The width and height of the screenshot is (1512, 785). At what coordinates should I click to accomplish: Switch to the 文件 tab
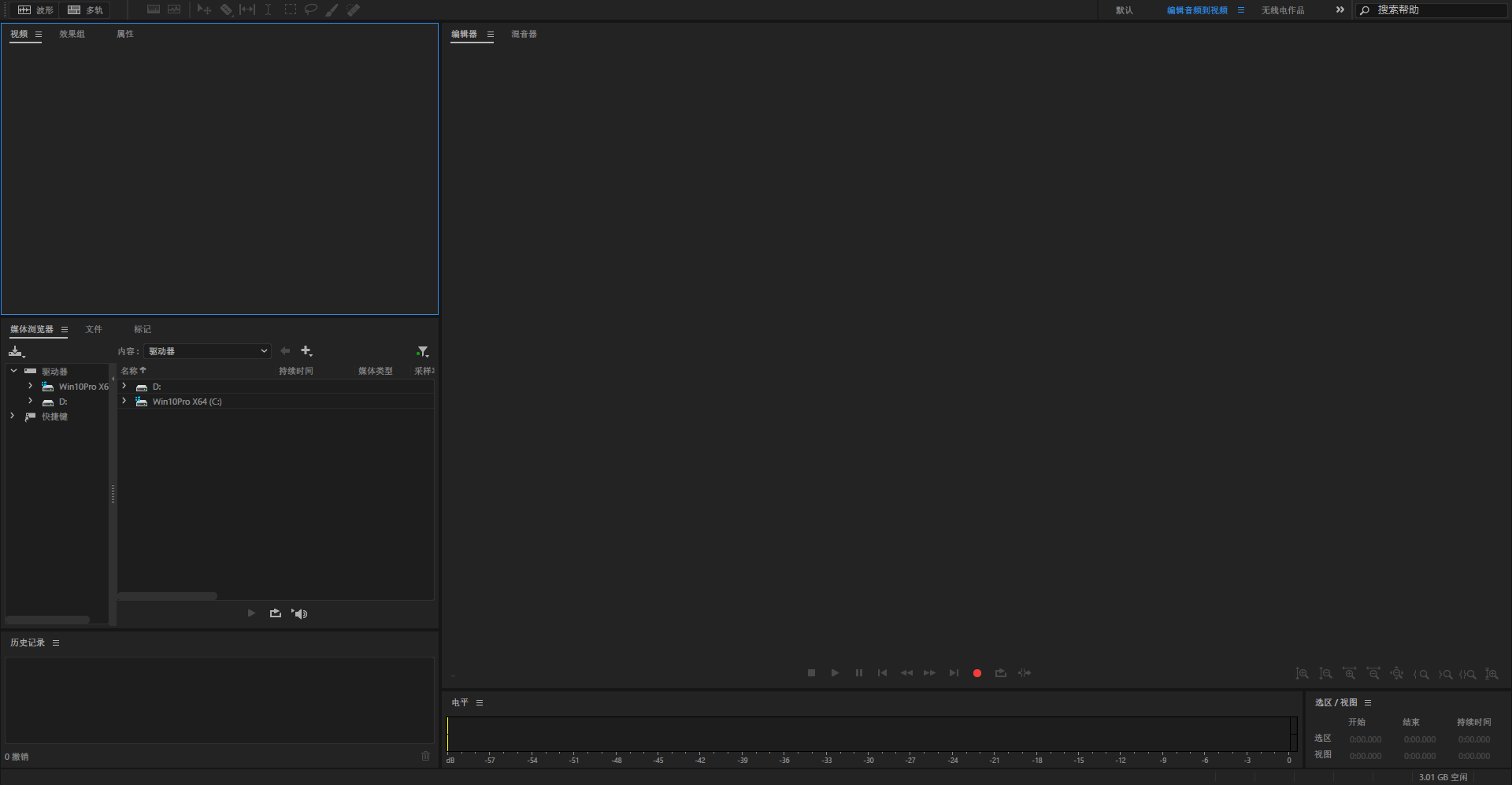[x=94, y=329]
